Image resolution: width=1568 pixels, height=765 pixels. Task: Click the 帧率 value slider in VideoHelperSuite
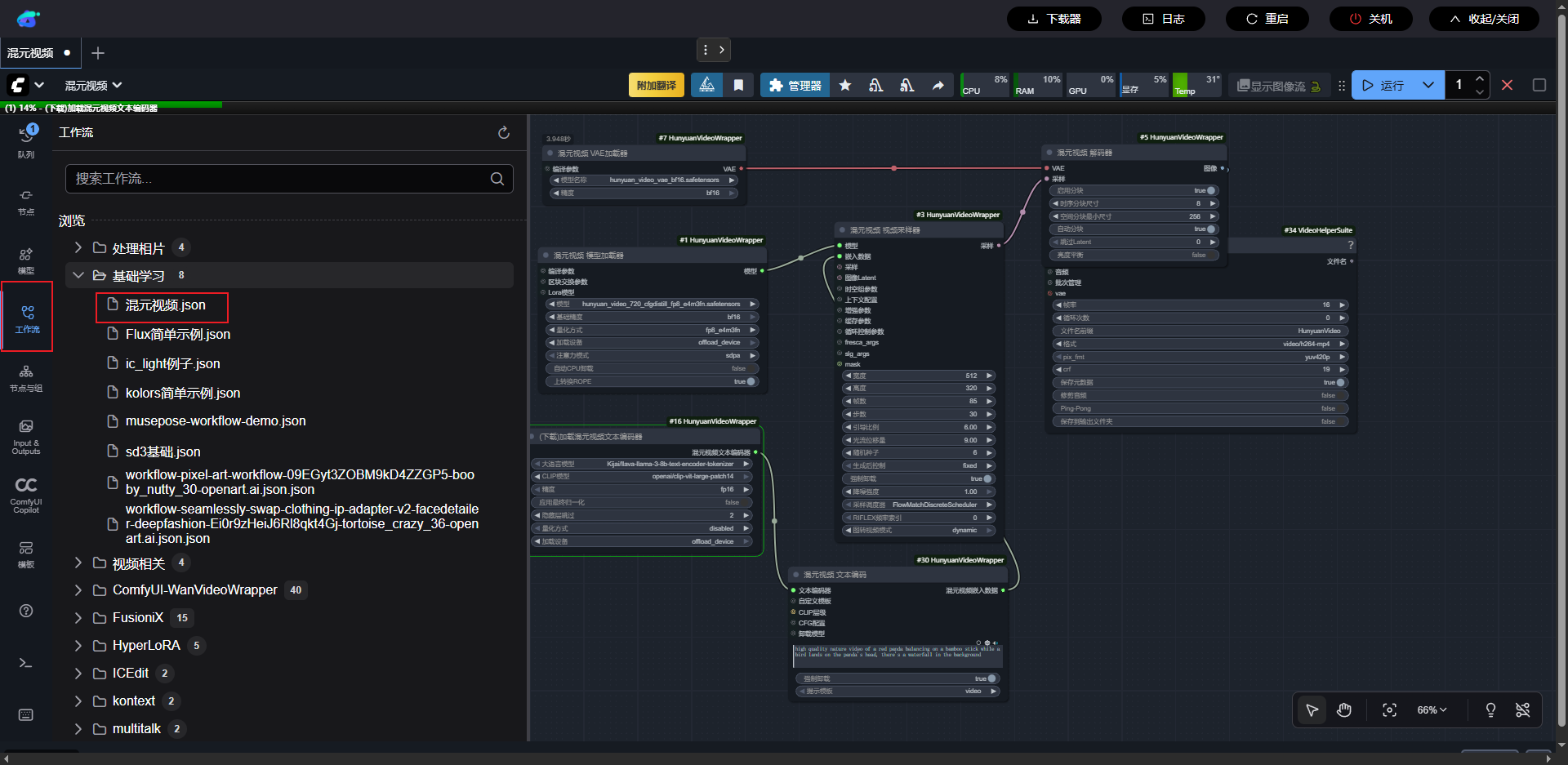[1200, 305]
